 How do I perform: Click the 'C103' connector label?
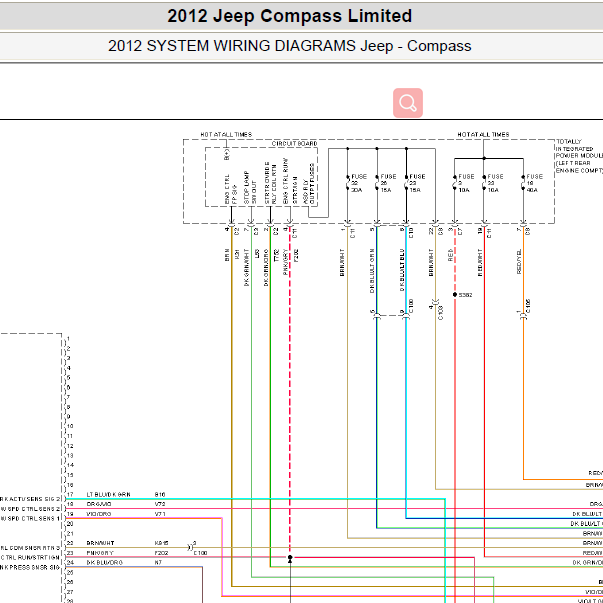(440, 313)
